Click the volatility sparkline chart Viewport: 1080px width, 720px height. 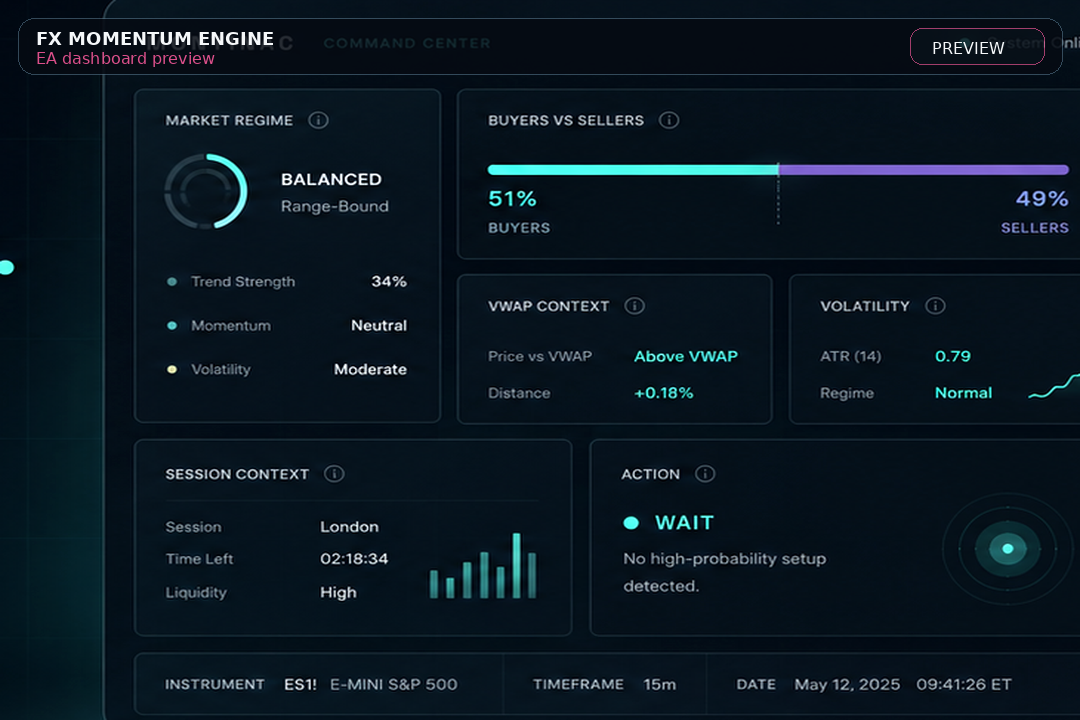point(1054,386)
